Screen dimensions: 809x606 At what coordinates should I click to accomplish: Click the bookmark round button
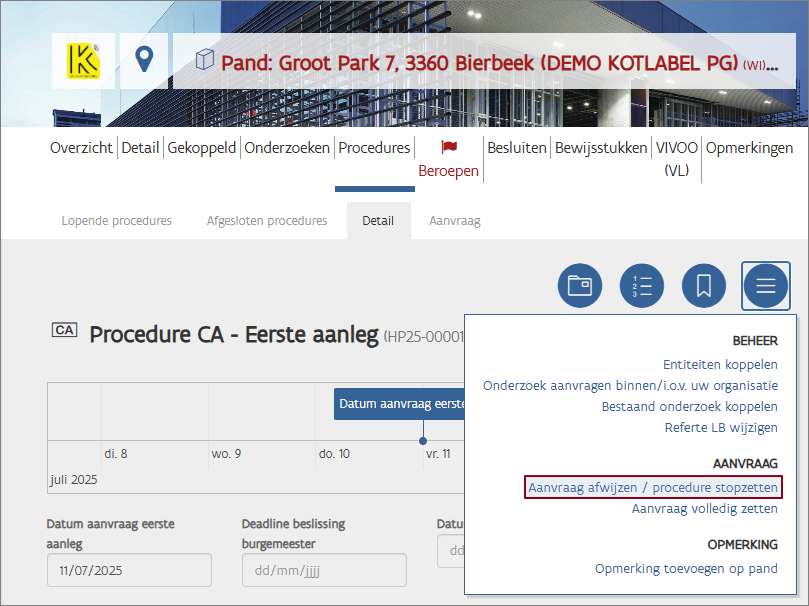704,285
